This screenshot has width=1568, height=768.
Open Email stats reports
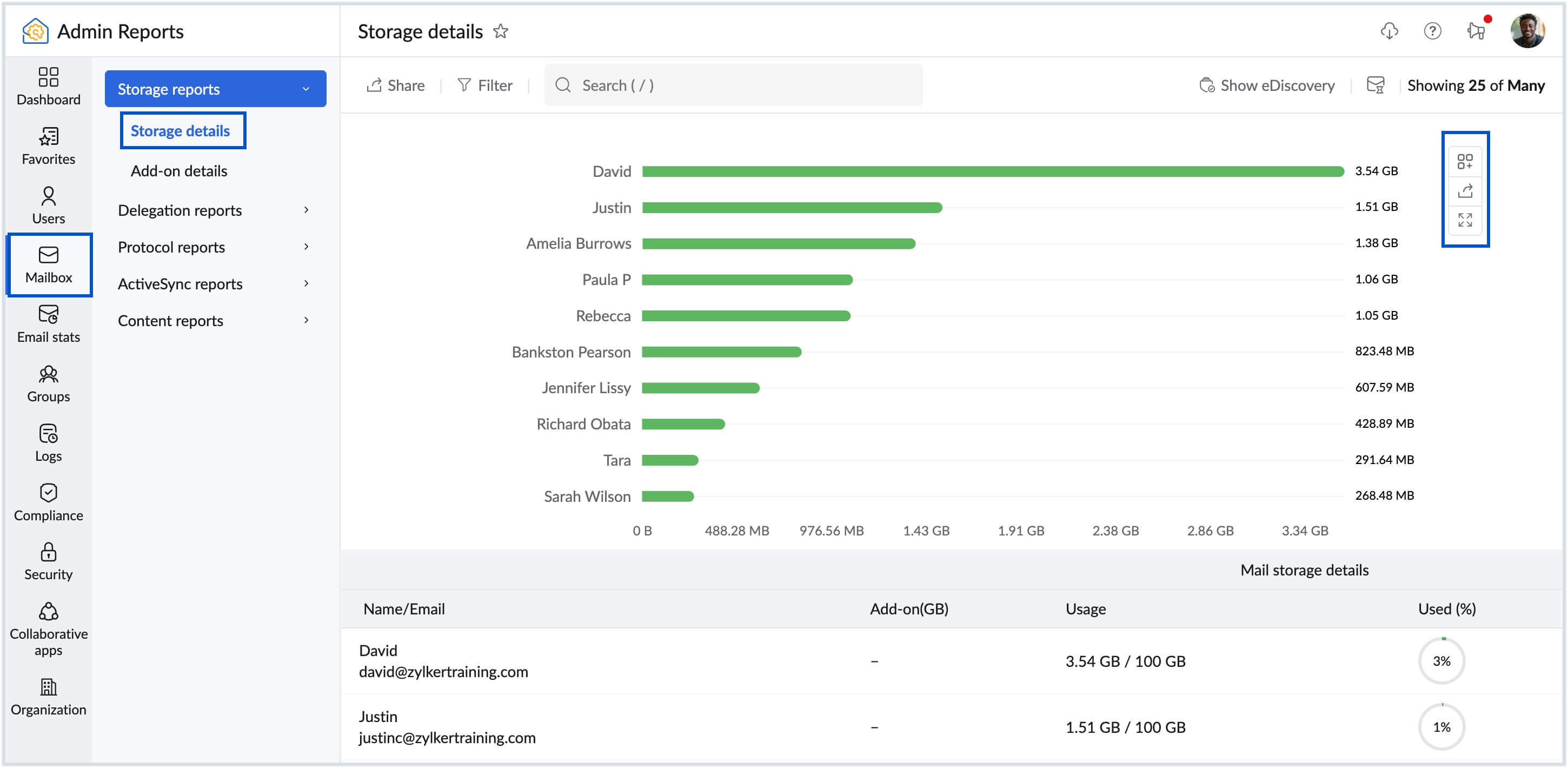click(48, 324)
